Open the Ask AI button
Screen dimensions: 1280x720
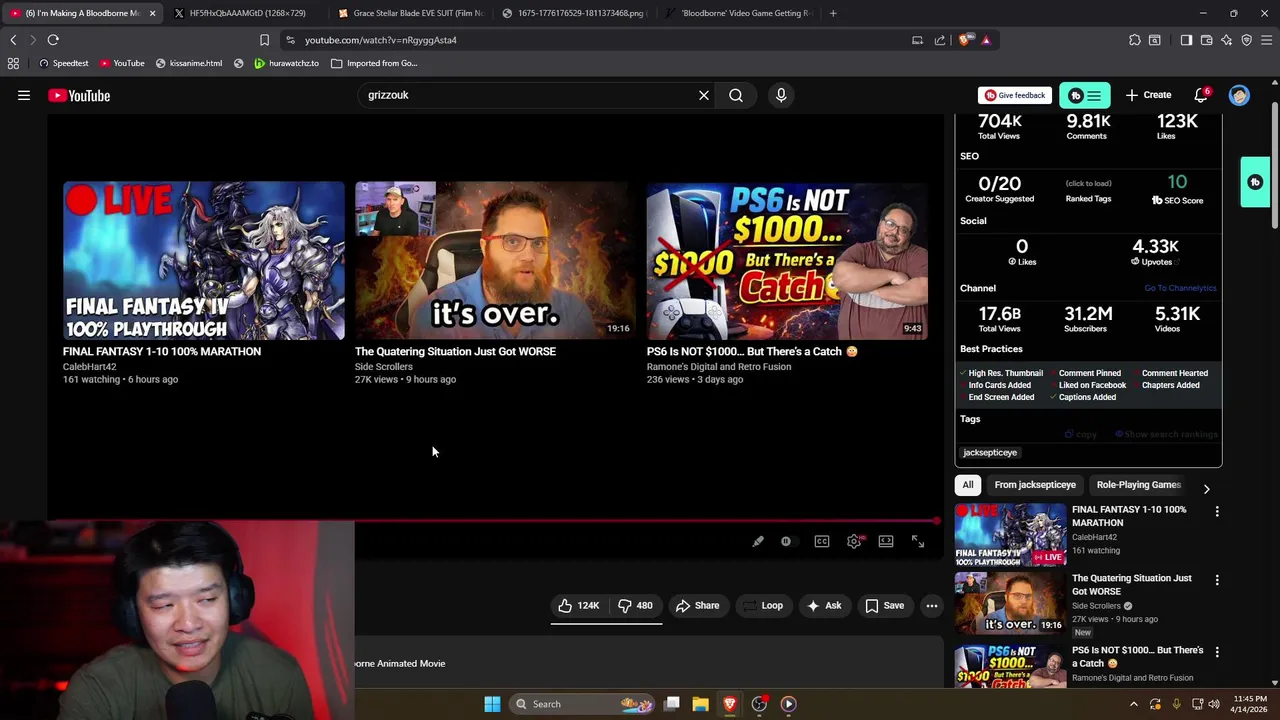pos(824,605)
